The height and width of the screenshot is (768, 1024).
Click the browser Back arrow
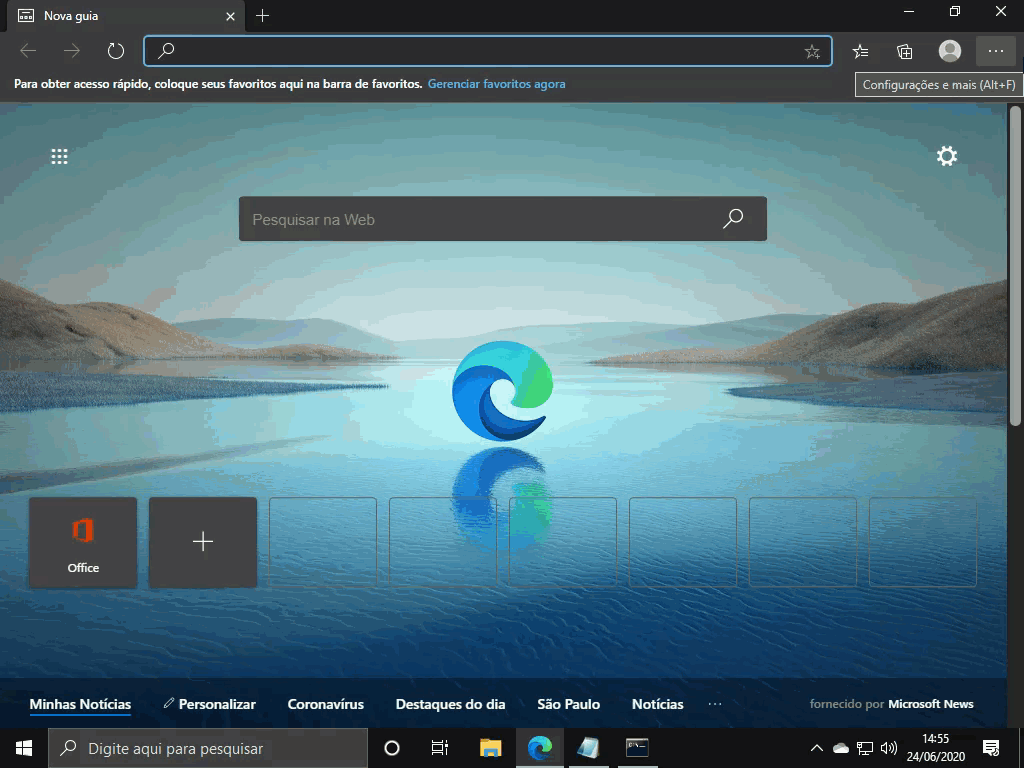28,51
